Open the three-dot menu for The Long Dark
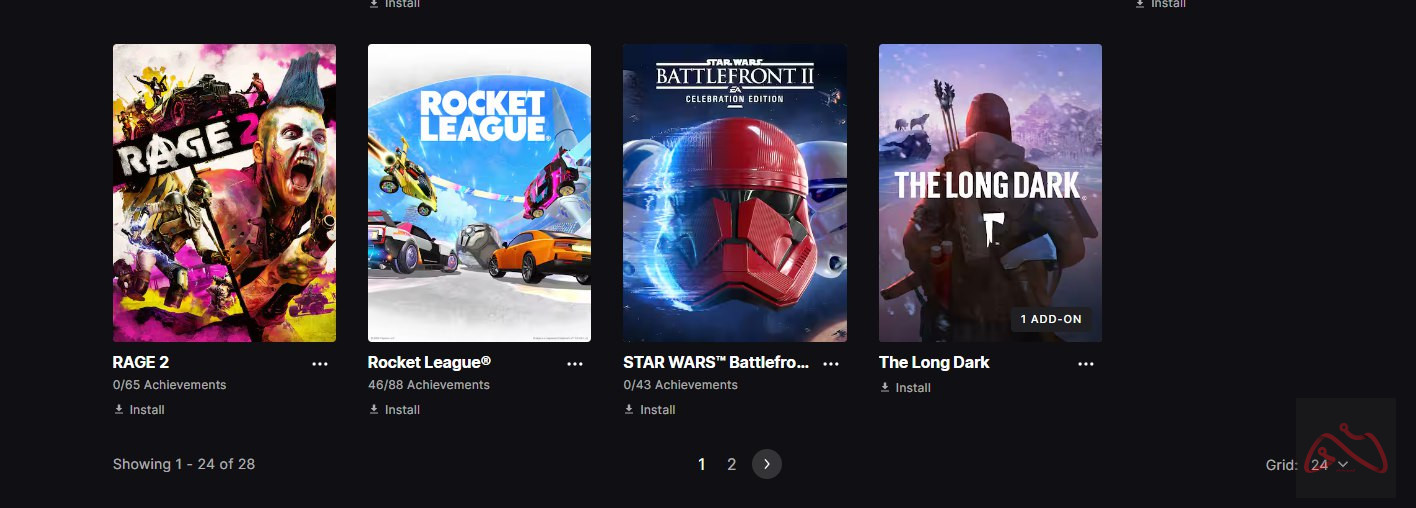The width and height of the screenshot is (1416, 508). point(1086,364)
